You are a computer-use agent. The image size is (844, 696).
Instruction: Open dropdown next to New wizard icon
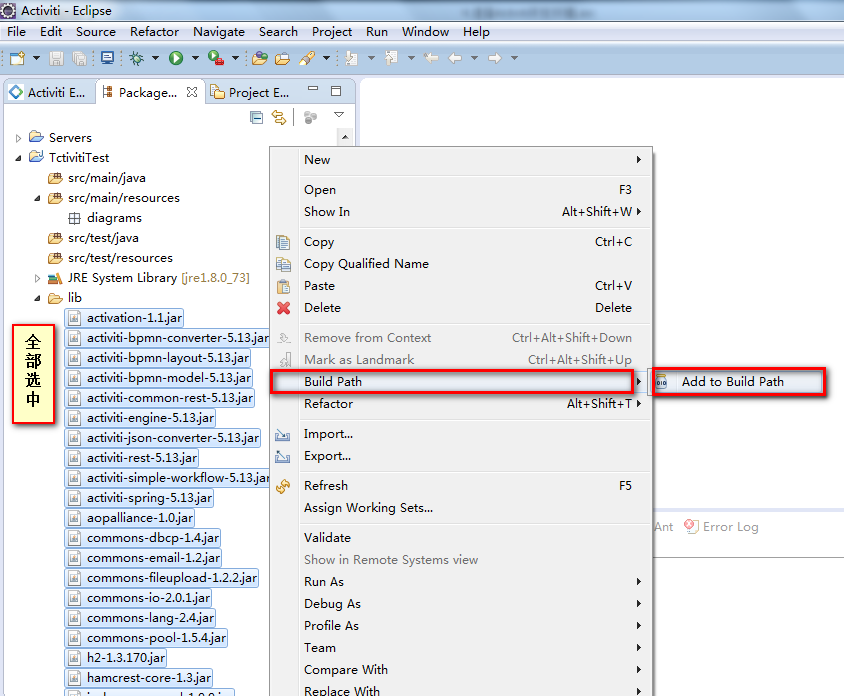click(37, 58)
